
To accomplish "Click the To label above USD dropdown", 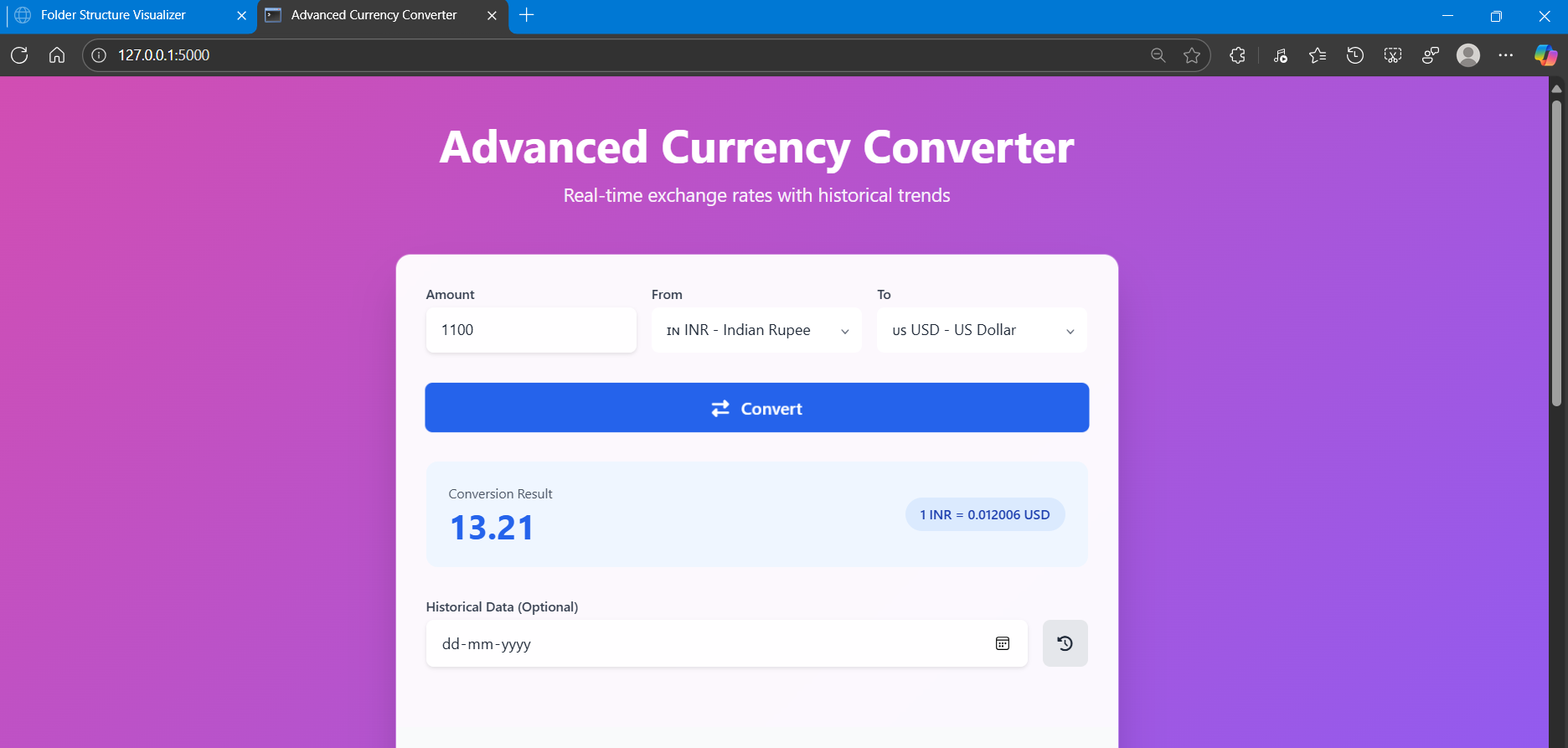I will (884, 295).
